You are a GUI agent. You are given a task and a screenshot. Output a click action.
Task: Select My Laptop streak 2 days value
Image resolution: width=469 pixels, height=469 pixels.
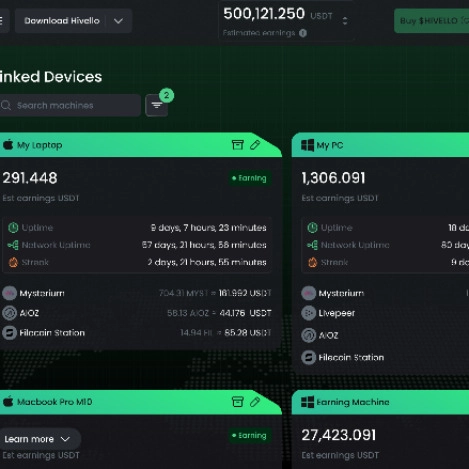point(207,262)
